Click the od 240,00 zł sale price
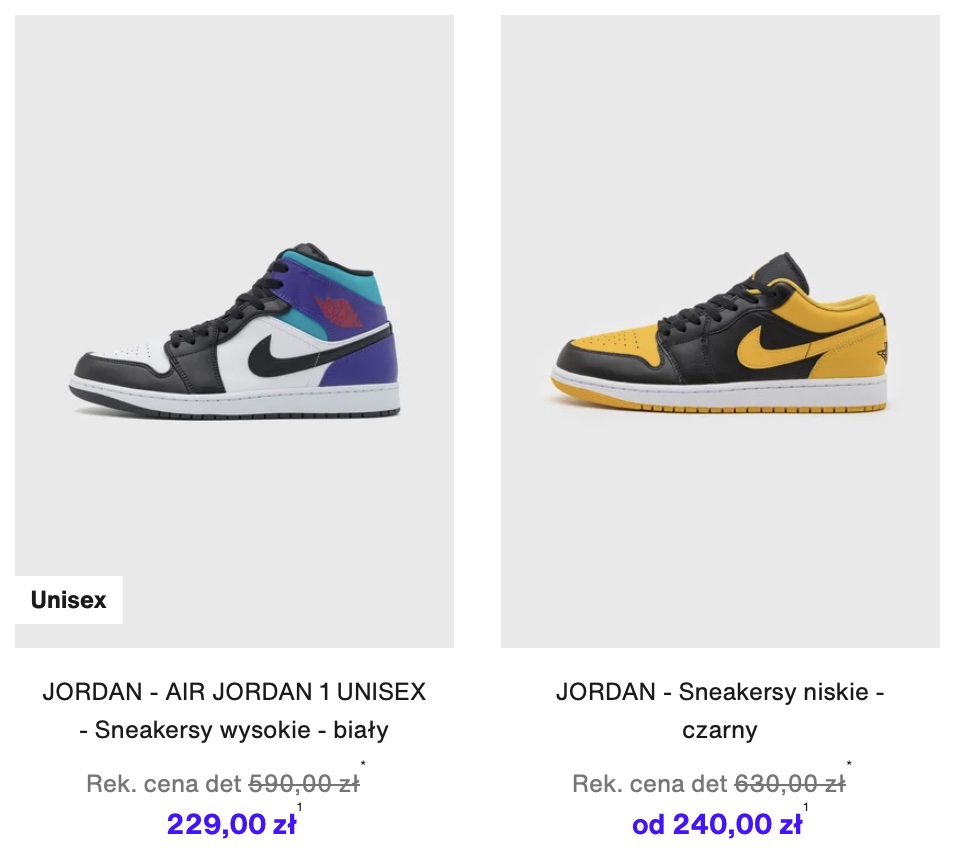 click(x=716, y=824)
